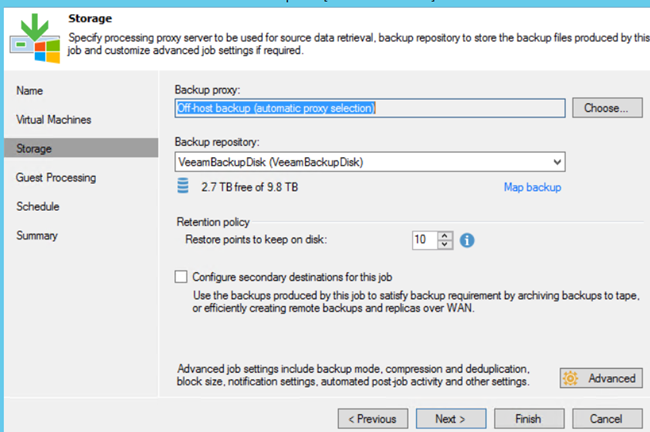Decrease restore points with down arrow
Image resolution: width=650 pixels, height=432 pixels.
click(x=446, y=245)
